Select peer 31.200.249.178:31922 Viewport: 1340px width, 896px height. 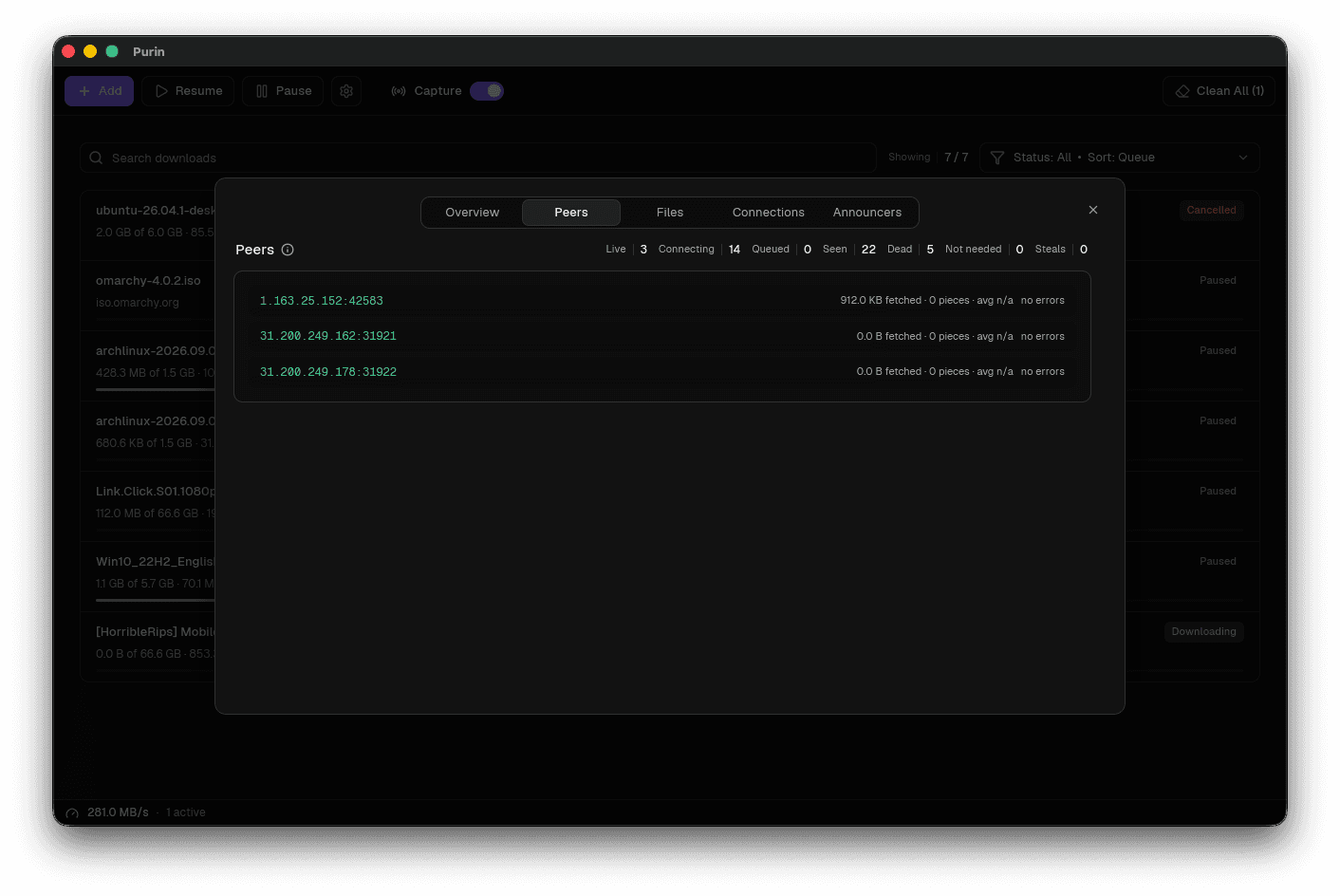click(x=662, y=372)
